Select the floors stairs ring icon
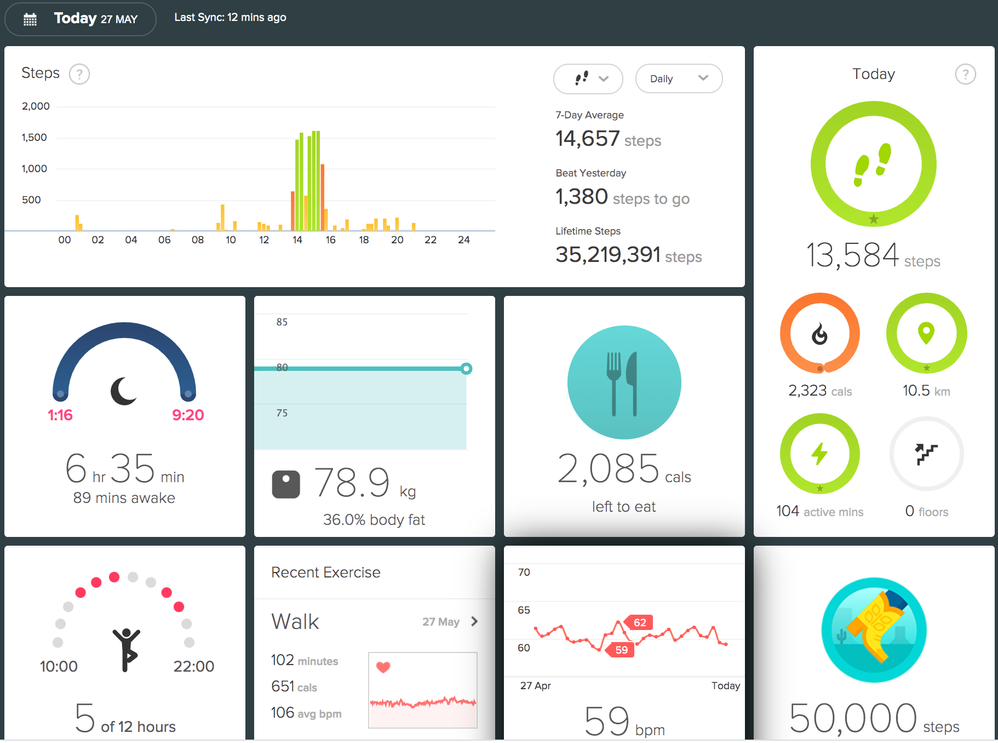 [926, 454]
